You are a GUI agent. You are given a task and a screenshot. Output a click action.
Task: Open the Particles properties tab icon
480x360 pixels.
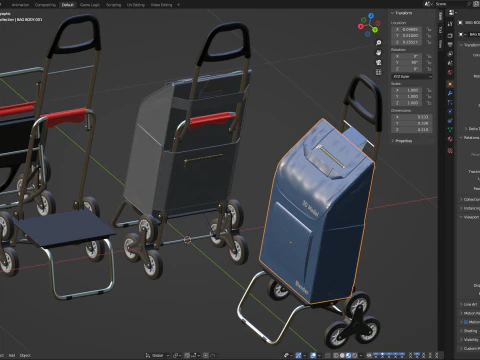click(450, 102)
